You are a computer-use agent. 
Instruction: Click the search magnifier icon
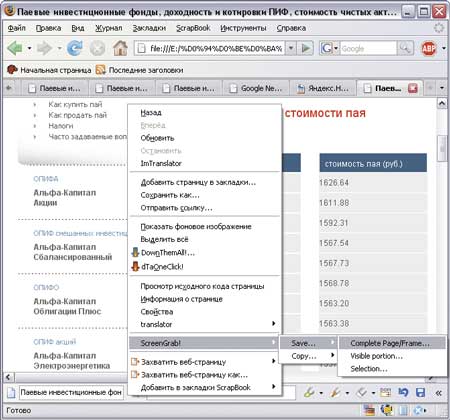405,48
